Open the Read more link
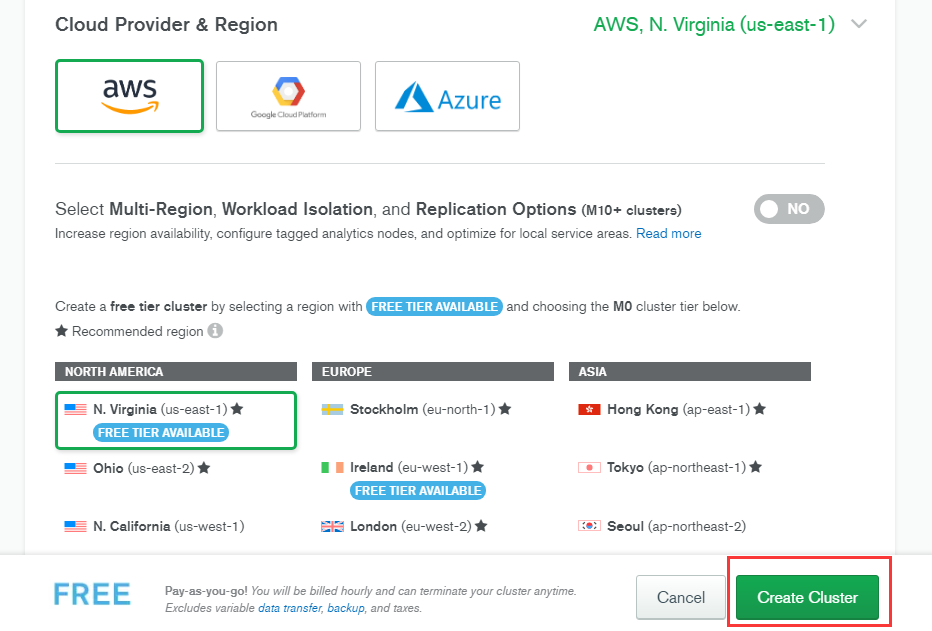The width and height of the screenshot is (932, 631). click(x=668, y=233)
